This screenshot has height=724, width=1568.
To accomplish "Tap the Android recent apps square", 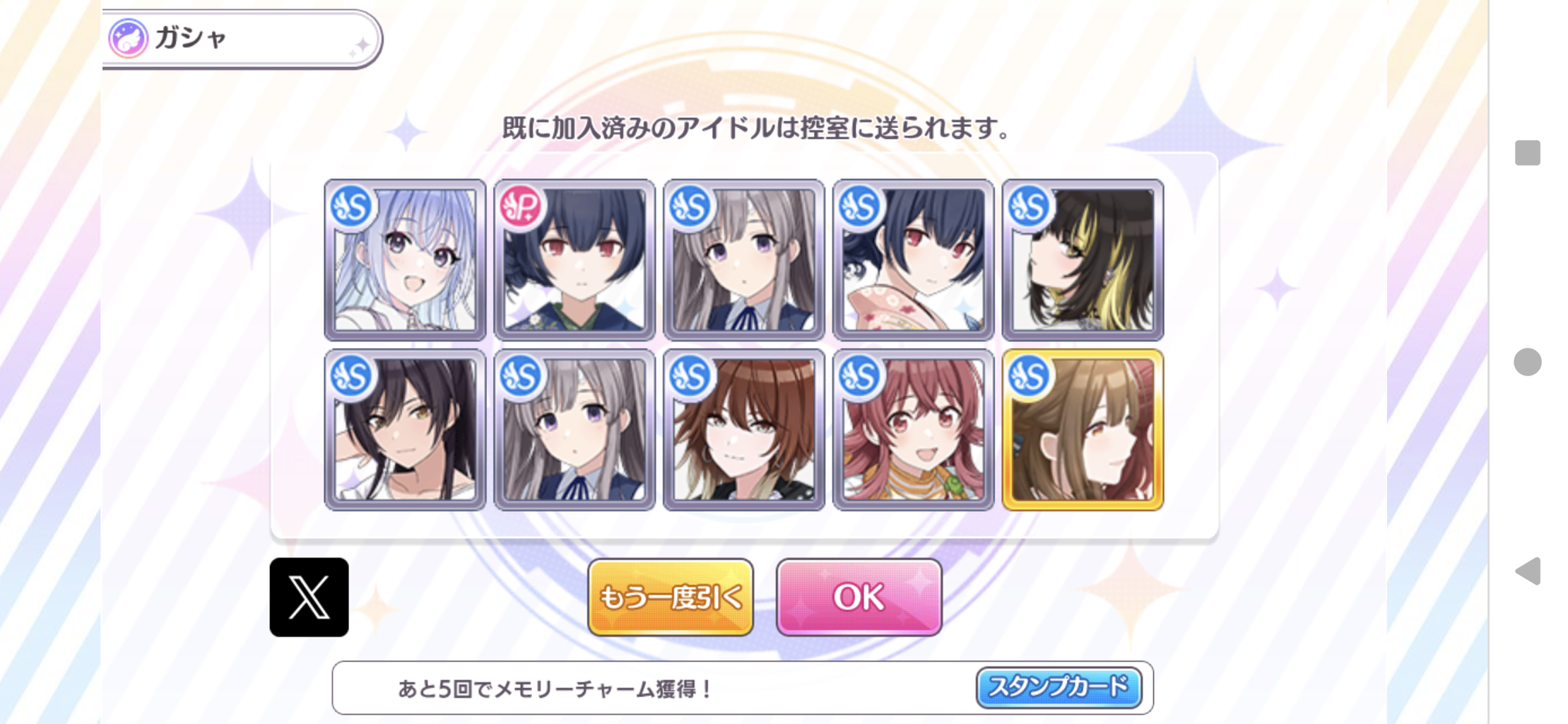I will [1528, 153].
